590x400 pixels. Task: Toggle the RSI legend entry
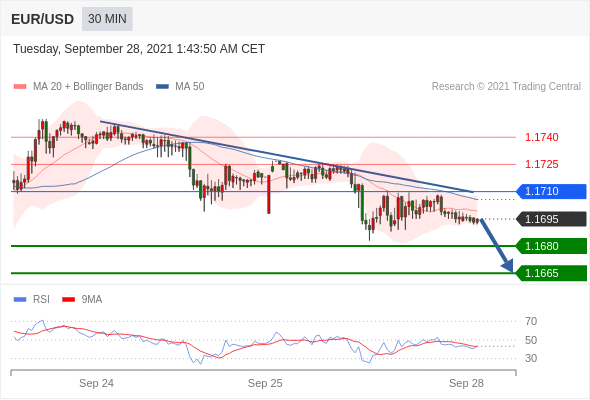tap(32, 300)
